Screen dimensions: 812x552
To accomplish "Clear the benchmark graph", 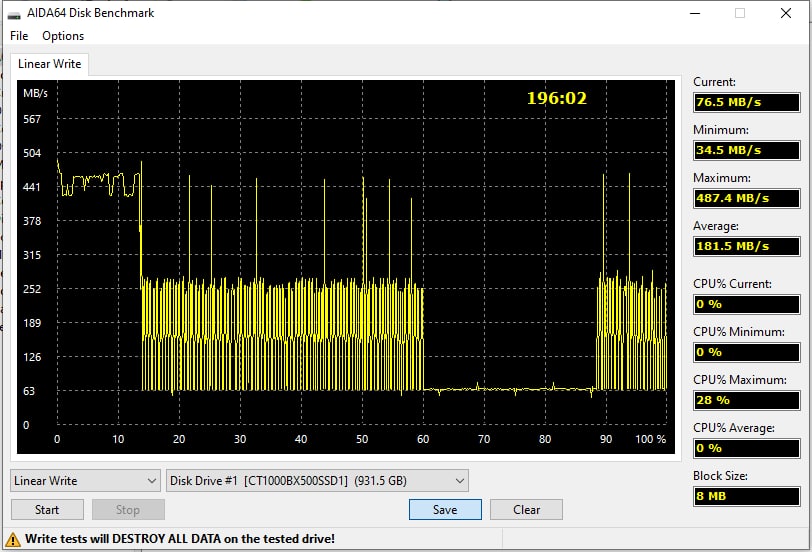I will (526, 510).
